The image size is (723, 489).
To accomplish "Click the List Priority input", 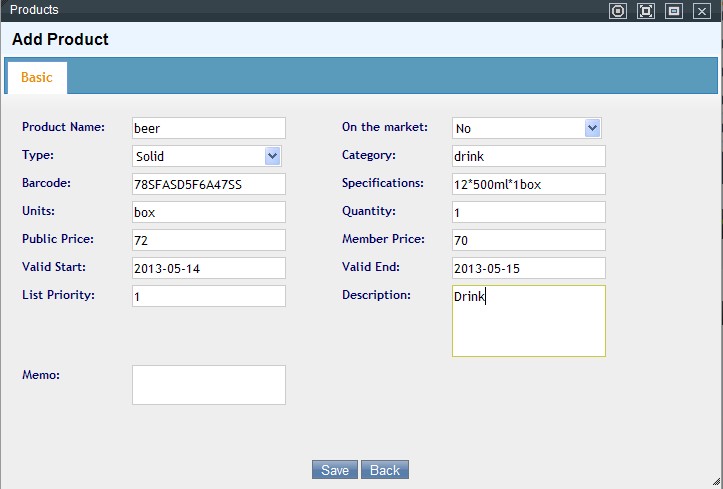I will click(x=208, y=296).
